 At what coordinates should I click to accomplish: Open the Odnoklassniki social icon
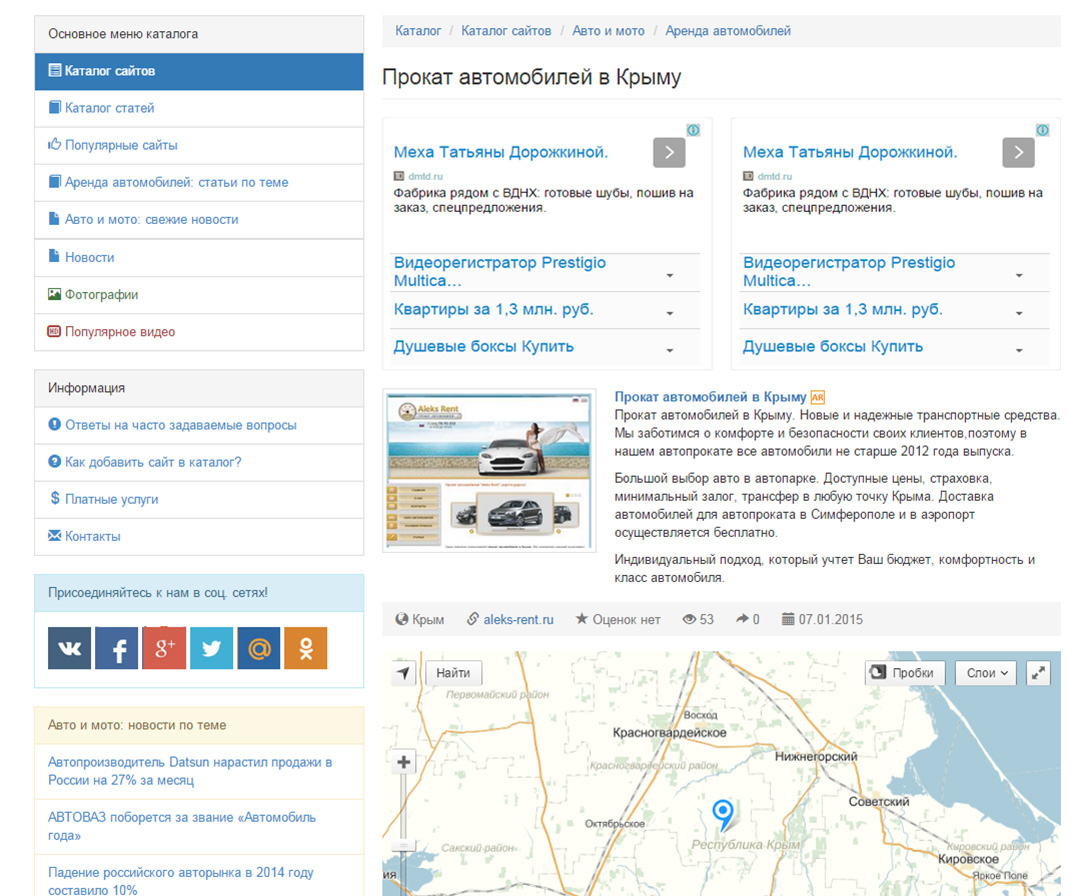[305, 649]
